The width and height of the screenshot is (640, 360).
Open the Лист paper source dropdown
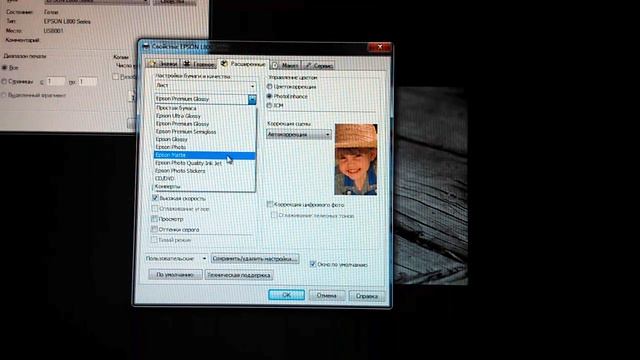205,86
